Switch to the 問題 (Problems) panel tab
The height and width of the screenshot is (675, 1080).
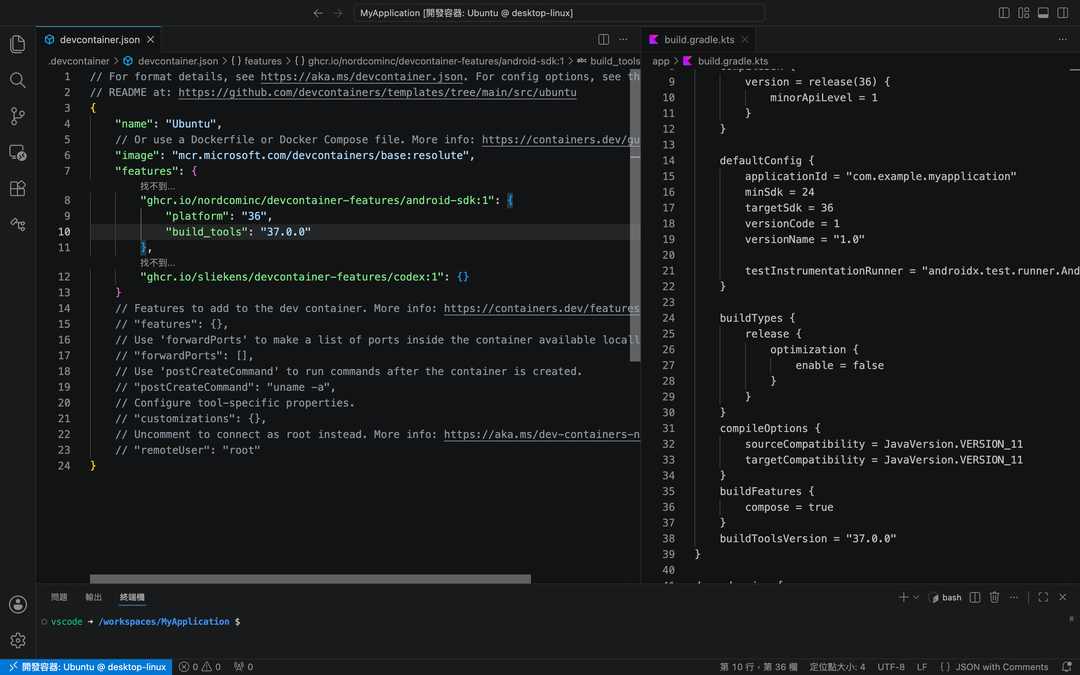(x=59, y=597)
